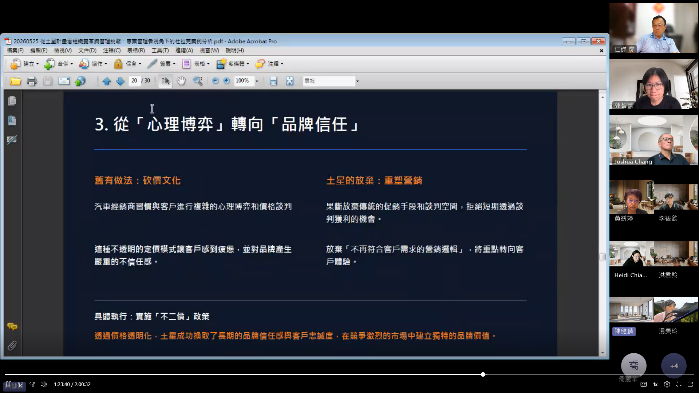Image resolution: width=699 pixels, height=393 pixels.
Task: Open the Bookmarks navigation panel icon
Action: (12, 120)
